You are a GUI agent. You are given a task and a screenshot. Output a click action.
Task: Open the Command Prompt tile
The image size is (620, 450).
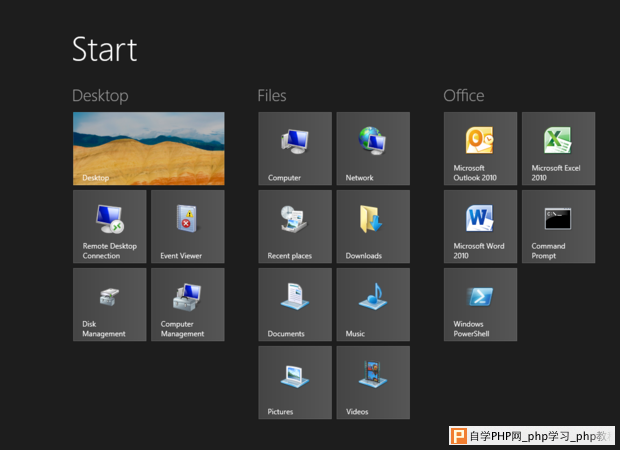(x=558, y=227)
